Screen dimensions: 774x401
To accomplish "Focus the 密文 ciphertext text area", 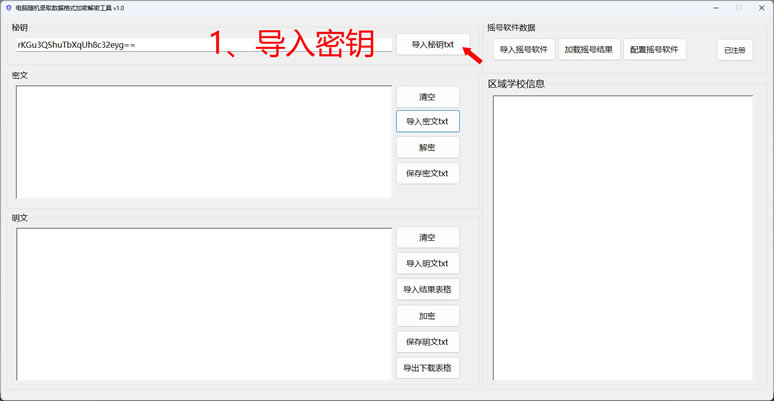I will coord(203,140).
